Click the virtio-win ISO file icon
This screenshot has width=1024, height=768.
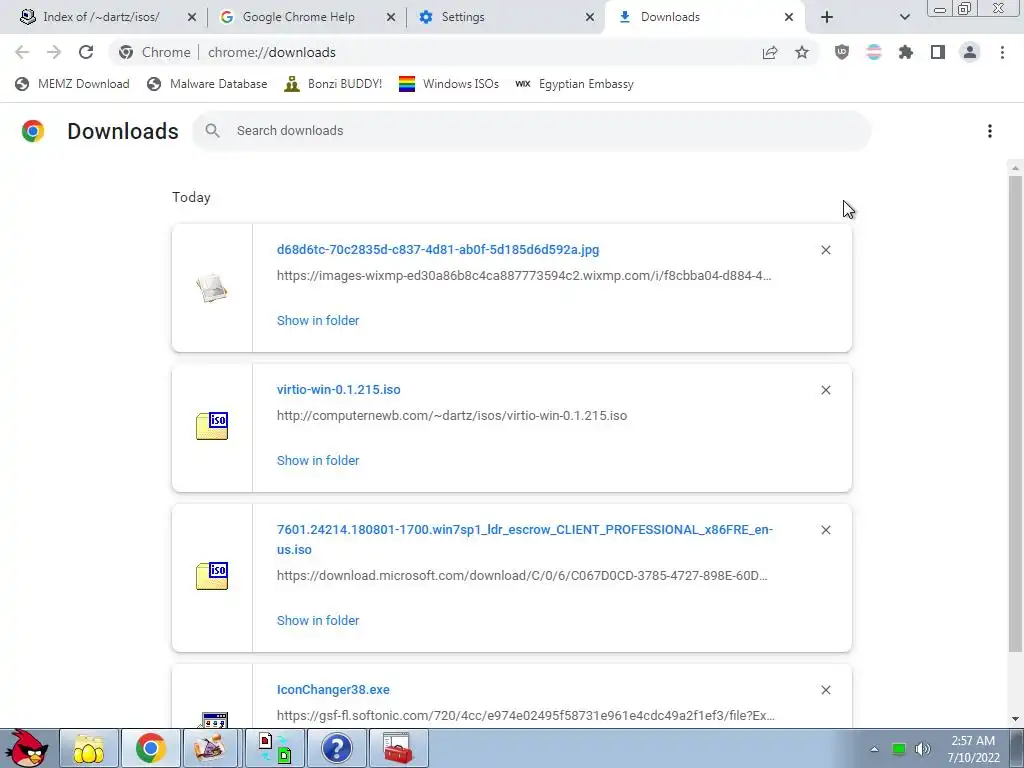212,426
